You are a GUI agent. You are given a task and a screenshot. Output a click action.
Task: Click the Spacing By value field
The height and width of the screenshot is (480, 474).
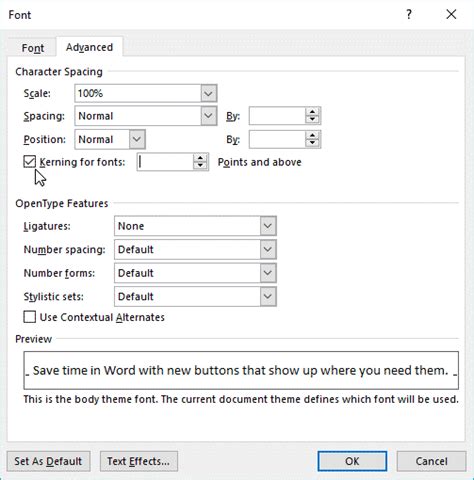[277, 116]
